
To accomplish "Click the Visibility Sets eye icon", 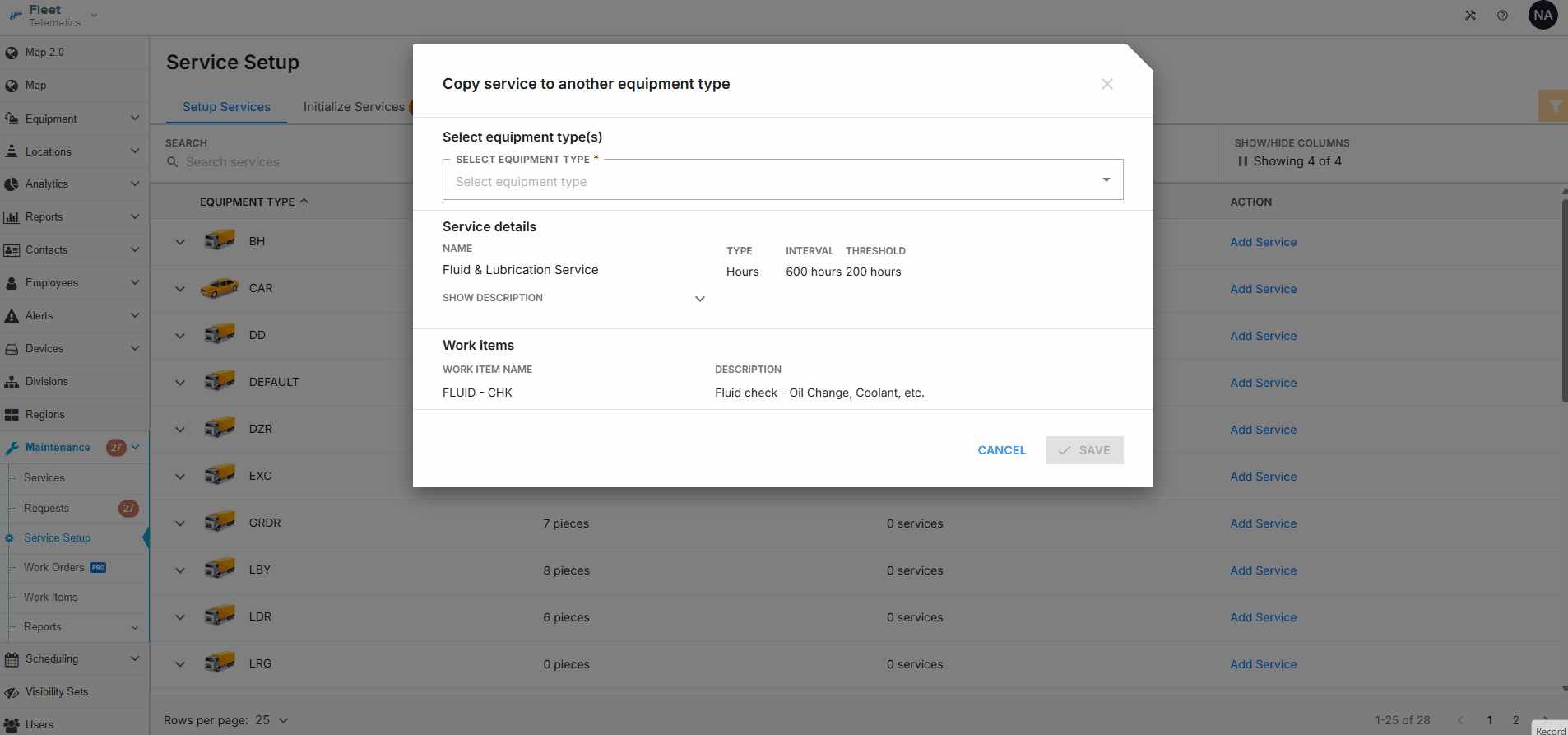I will (12, 692).
